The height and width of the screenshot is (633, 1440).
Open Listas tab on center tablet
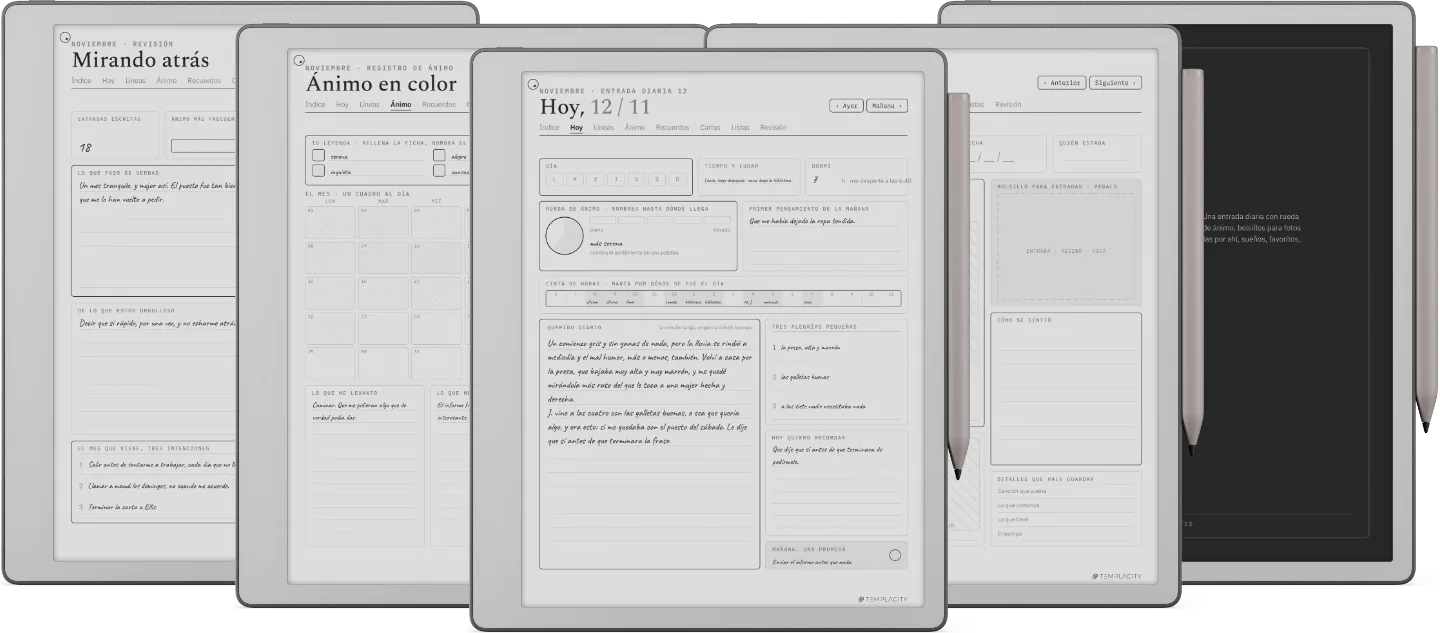tap(740, 128)
